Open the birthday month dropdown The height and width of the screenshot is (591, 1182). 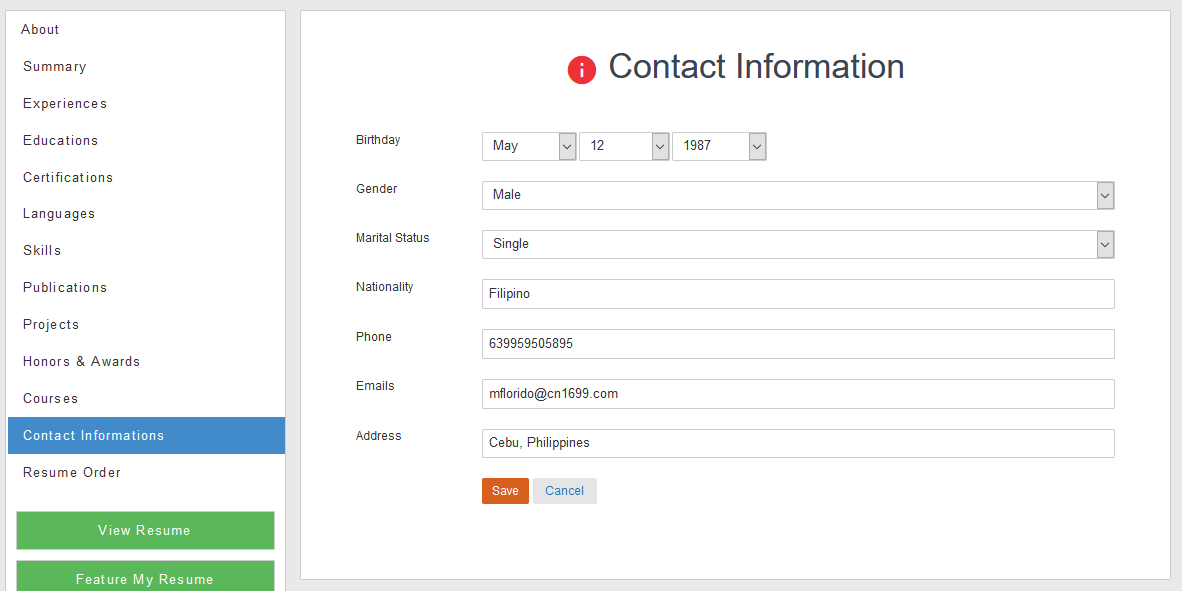(529, 146)
